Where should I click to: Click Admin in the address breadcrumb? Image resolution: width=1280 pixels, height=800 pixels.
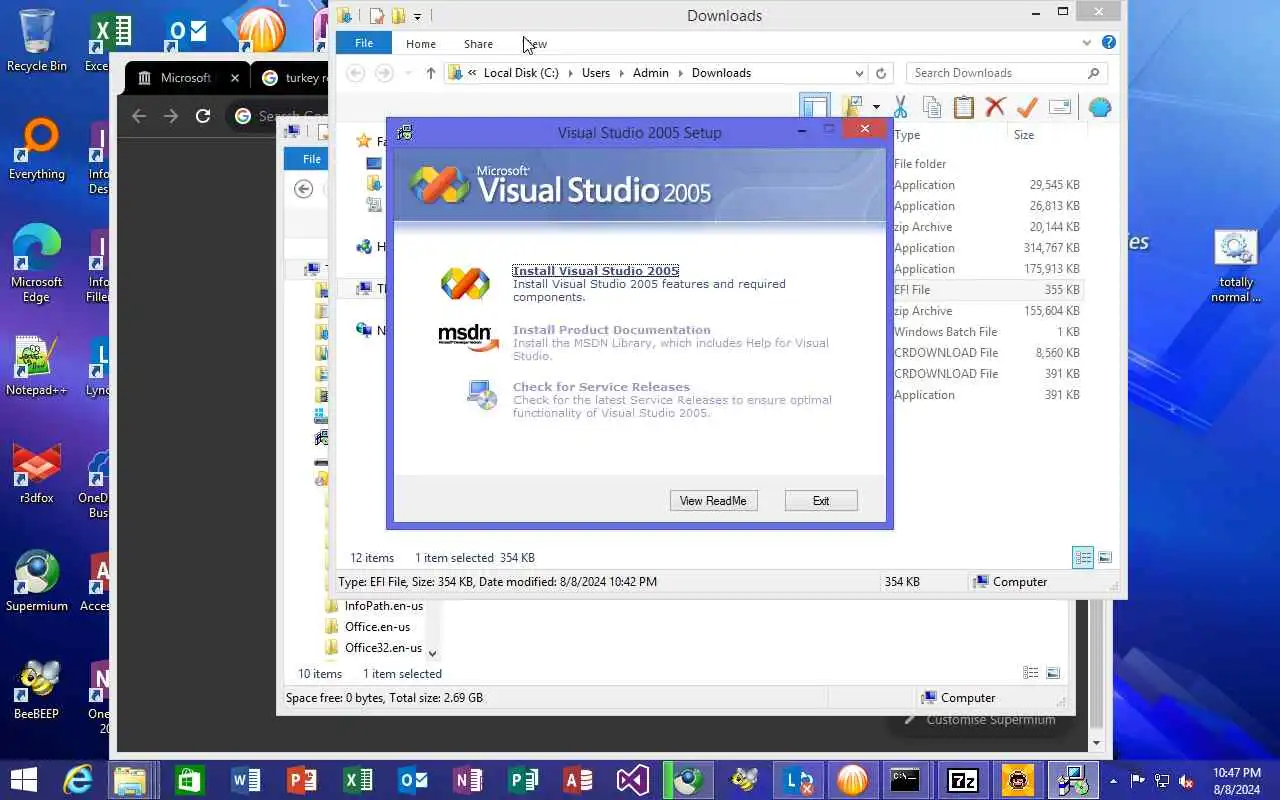coord(651,73)
